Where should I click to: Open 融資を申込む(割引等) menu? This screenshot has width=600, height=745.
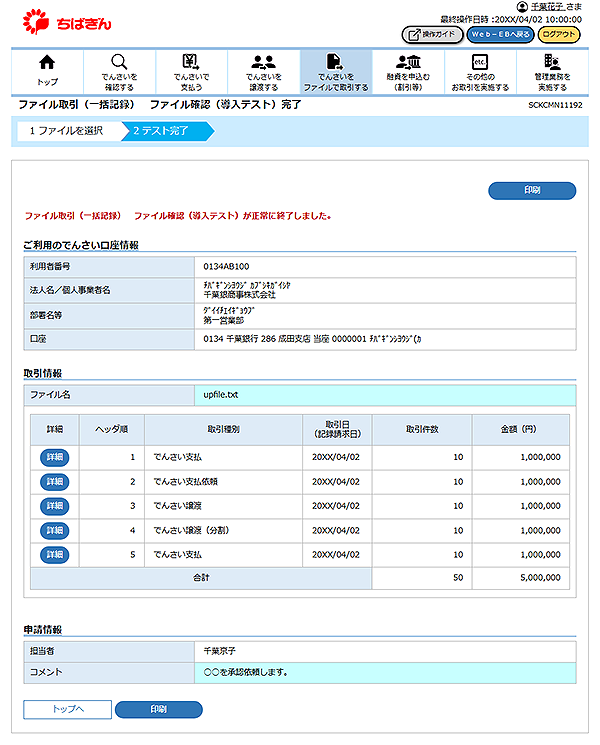[x=408, y=71]
